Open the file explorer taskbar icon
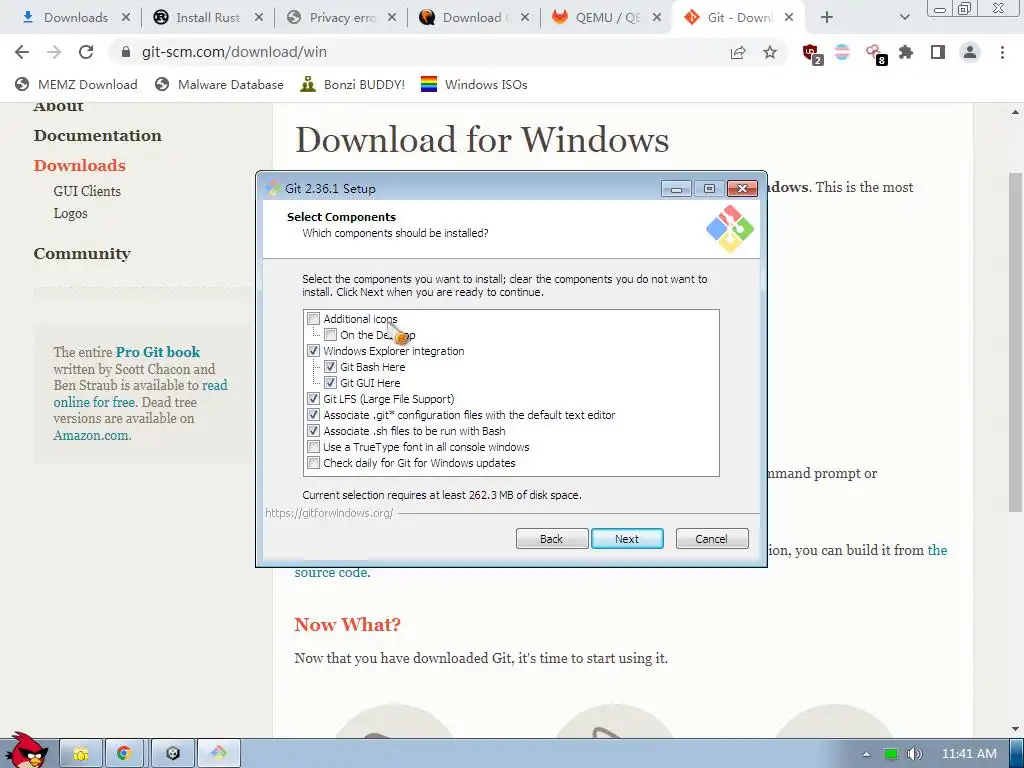Screen dimensions: 1024x768 81,753
